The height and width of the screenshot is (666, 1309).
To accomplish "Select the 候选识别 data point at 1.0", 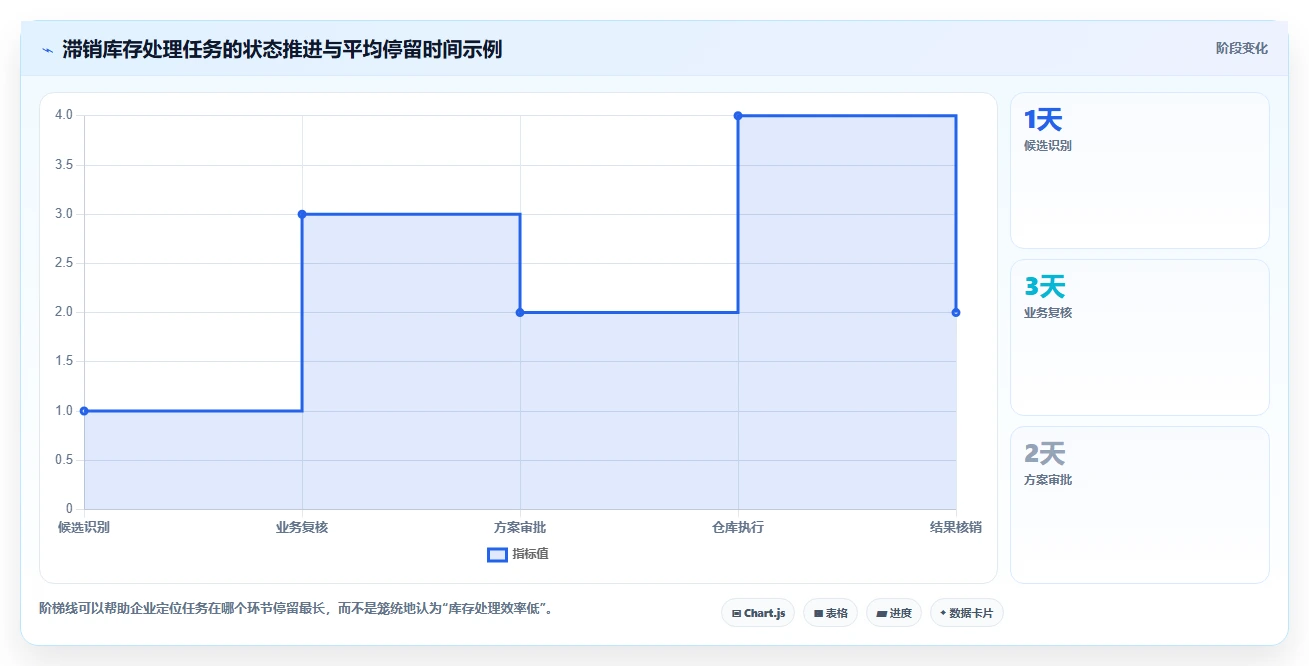I will point(84,411).
